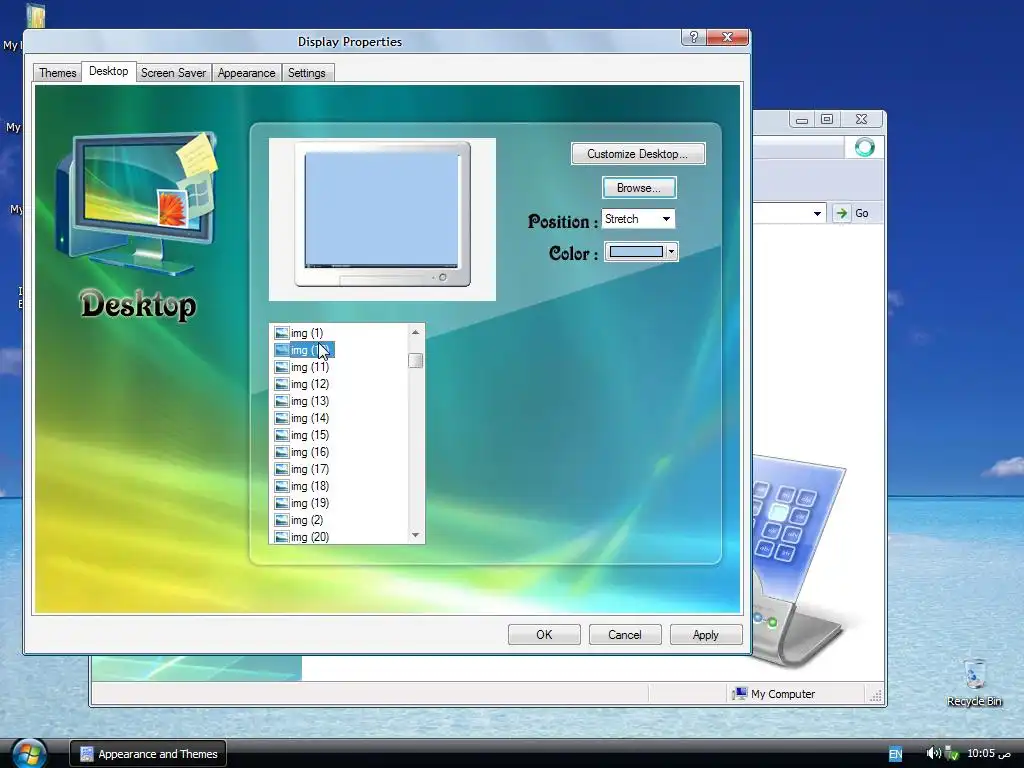Click the network tray icon
This screenshot has width=1024, height=768.
tap(952, 754)
